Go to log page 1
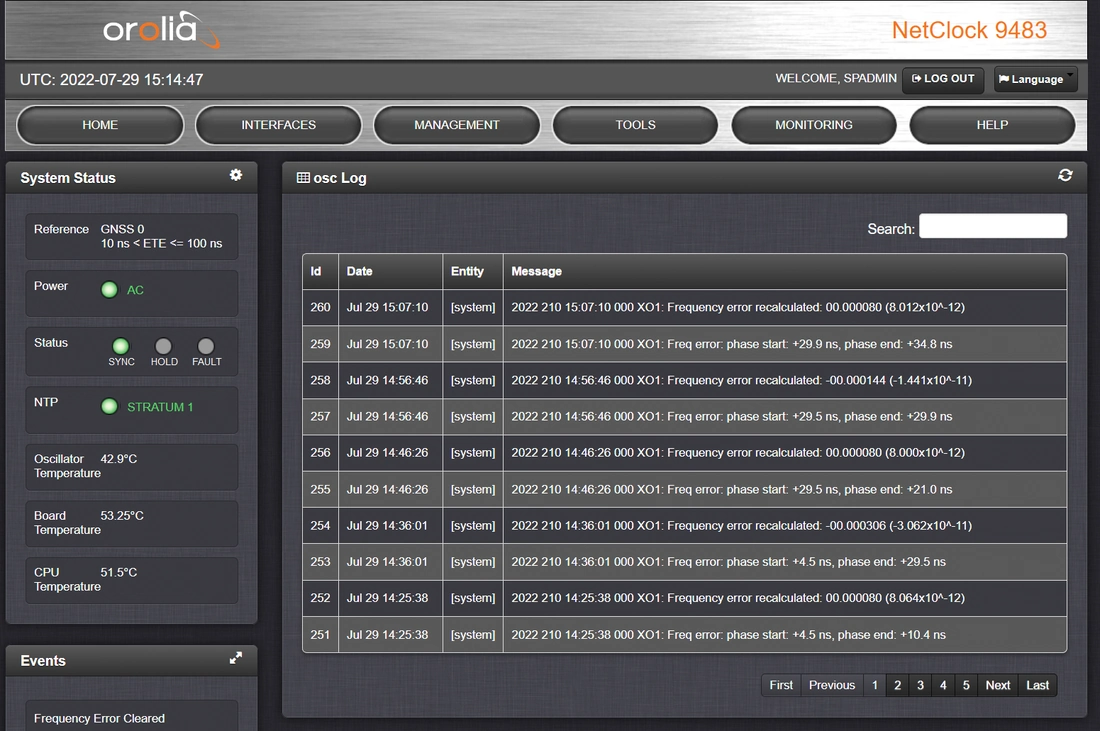 pos(875,685)
